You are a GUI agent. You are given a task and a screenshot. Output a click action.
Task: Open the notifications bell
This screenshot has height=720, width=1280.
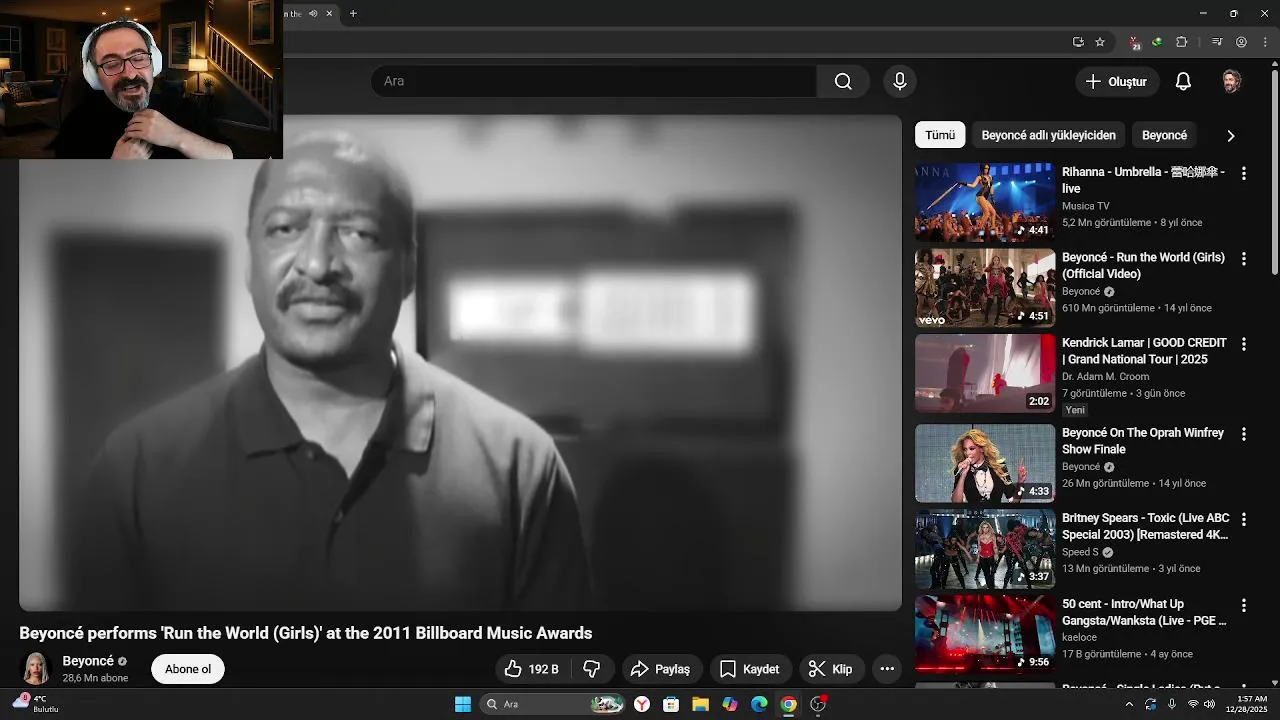pyautogui.click(x=1183, y=81)
